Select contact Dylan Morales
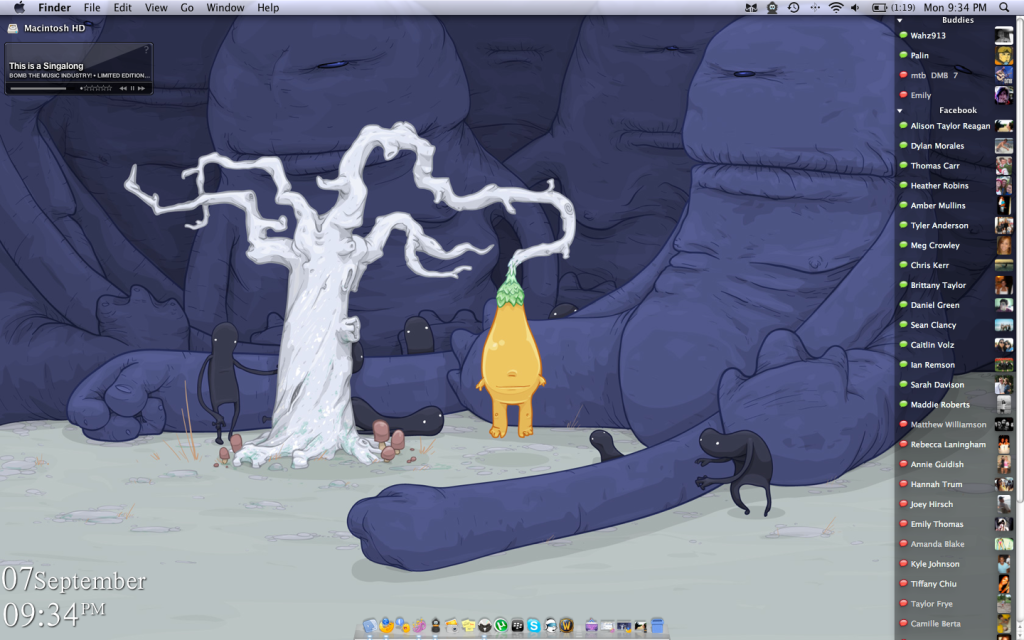The height and width of the screenshot is (640, 1024). [x=955, y=146]
